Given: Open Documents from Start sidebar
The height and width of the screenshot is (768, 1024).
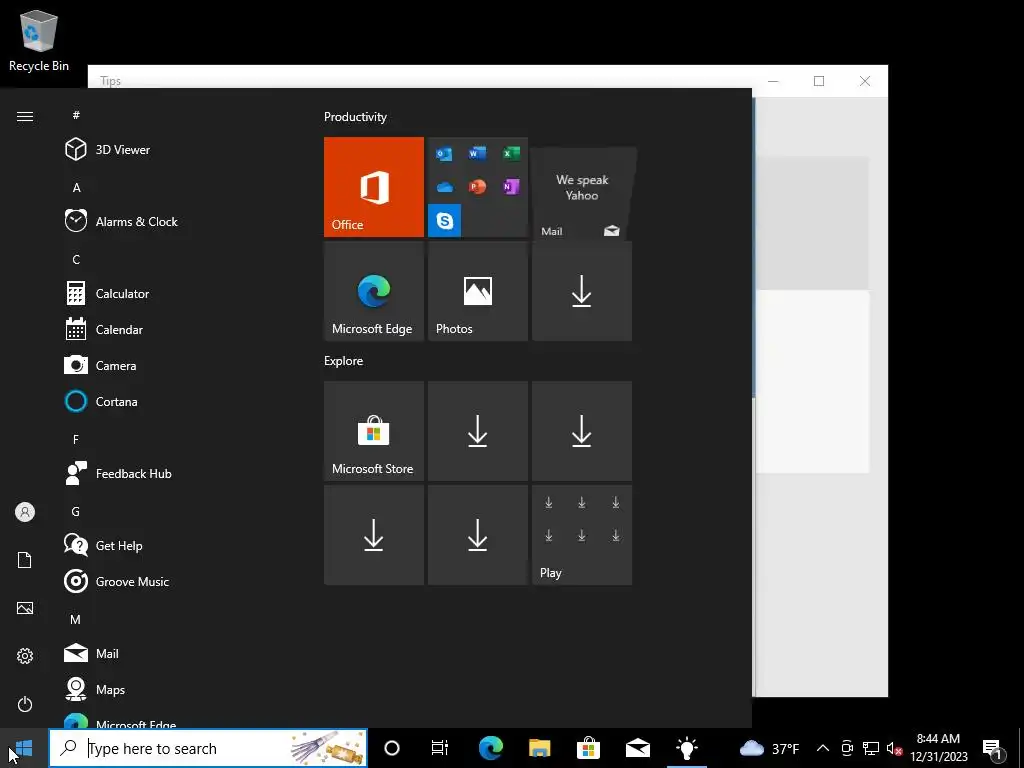Looking at the screenshot, I should point(25,560).
